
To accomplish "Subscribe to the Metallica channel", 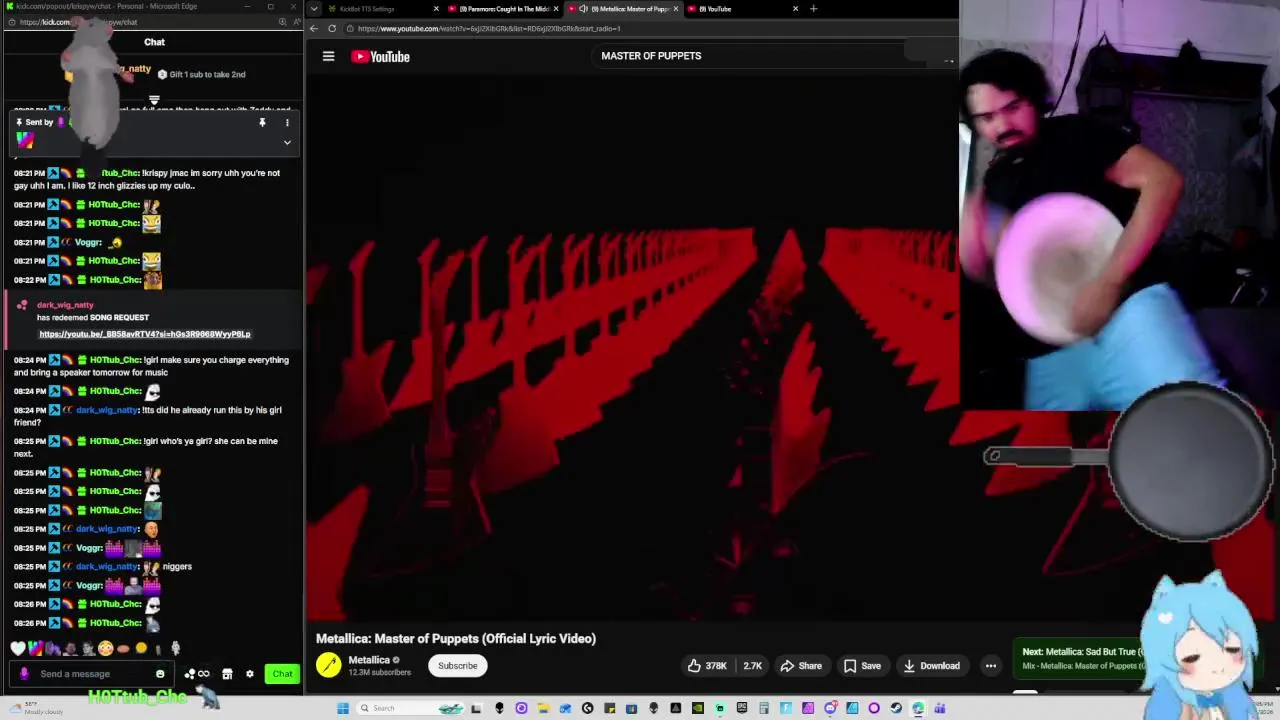I will click(x=458, y=666).
